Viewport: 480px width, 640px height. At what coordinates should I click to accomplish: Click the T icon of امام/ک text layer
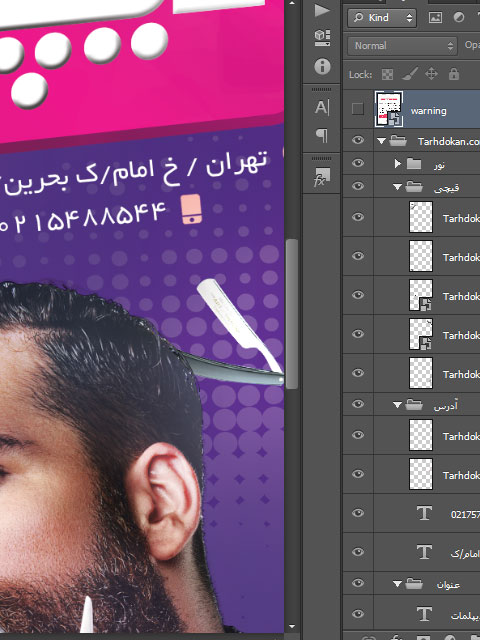424,552
